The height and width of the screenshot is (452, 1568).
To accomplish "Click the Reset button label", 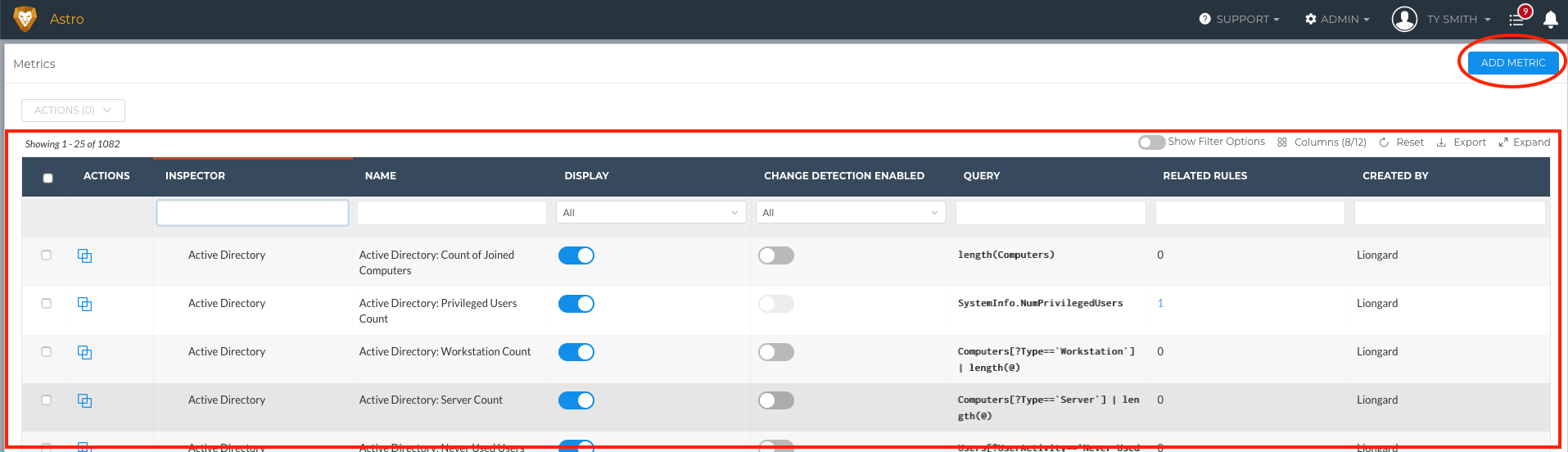I will [1410, 142].
